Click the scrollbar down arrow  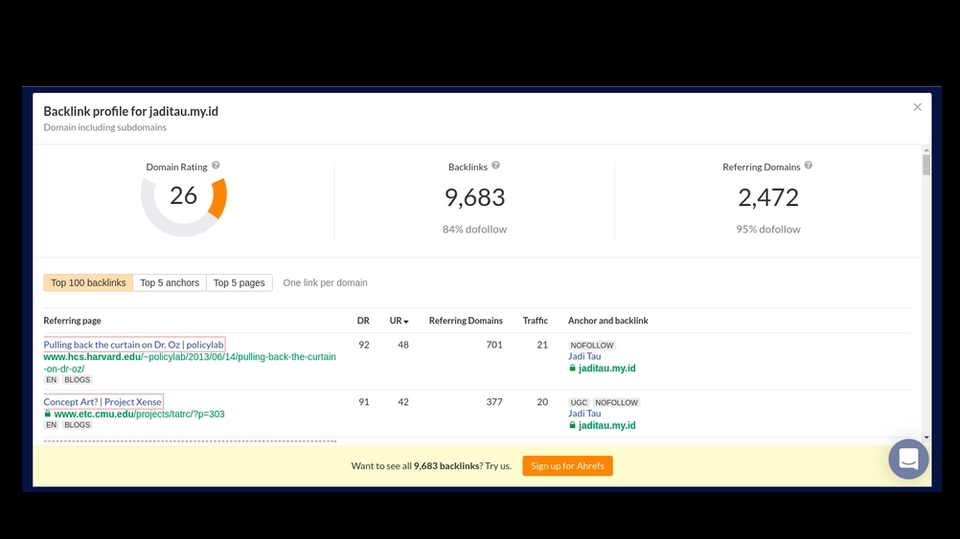(x=926, y=437)
